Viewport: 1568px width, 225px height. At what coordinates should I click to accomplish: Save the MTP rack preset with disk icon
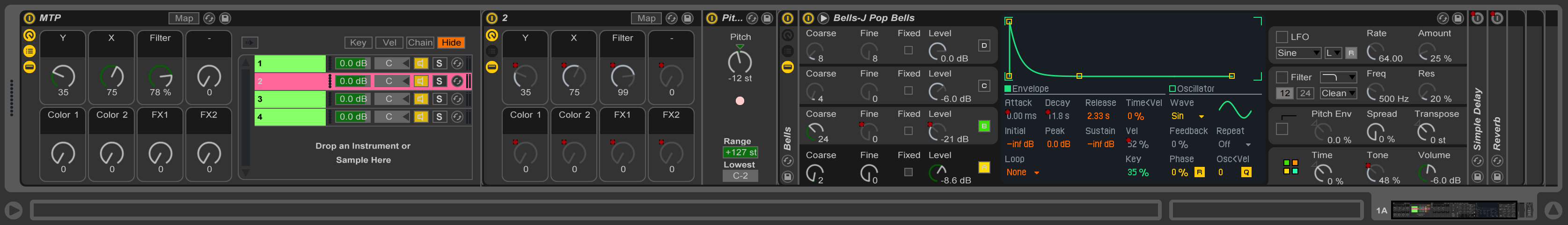(x=225, y=18)
